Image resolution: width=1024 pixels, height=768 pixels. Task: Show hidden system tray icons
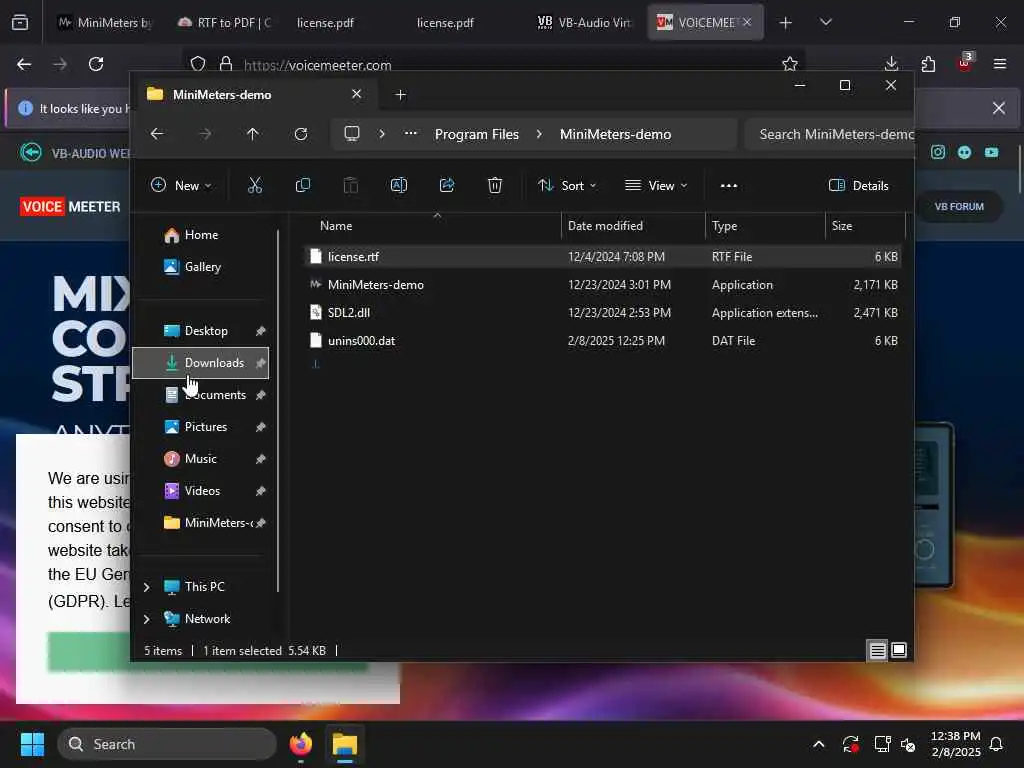[818, 744]
